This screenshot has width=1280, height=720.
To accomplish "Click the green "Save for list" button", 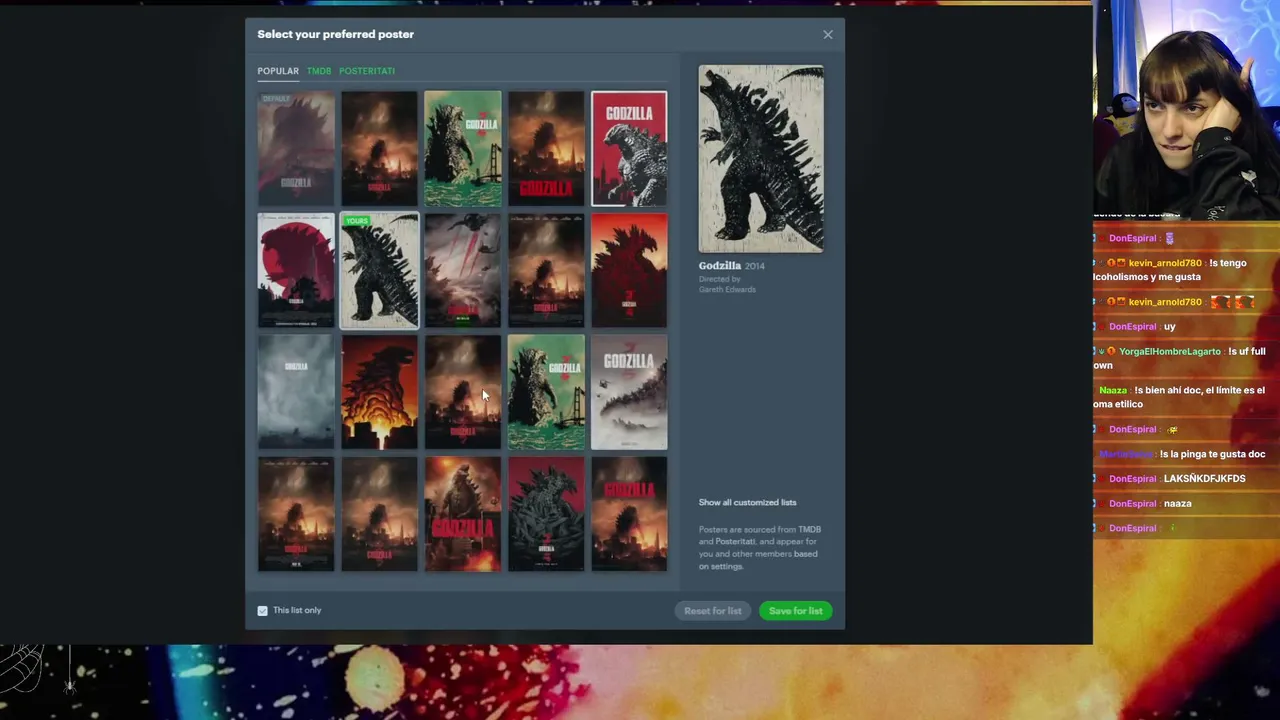I will click(x=796, y=611).
